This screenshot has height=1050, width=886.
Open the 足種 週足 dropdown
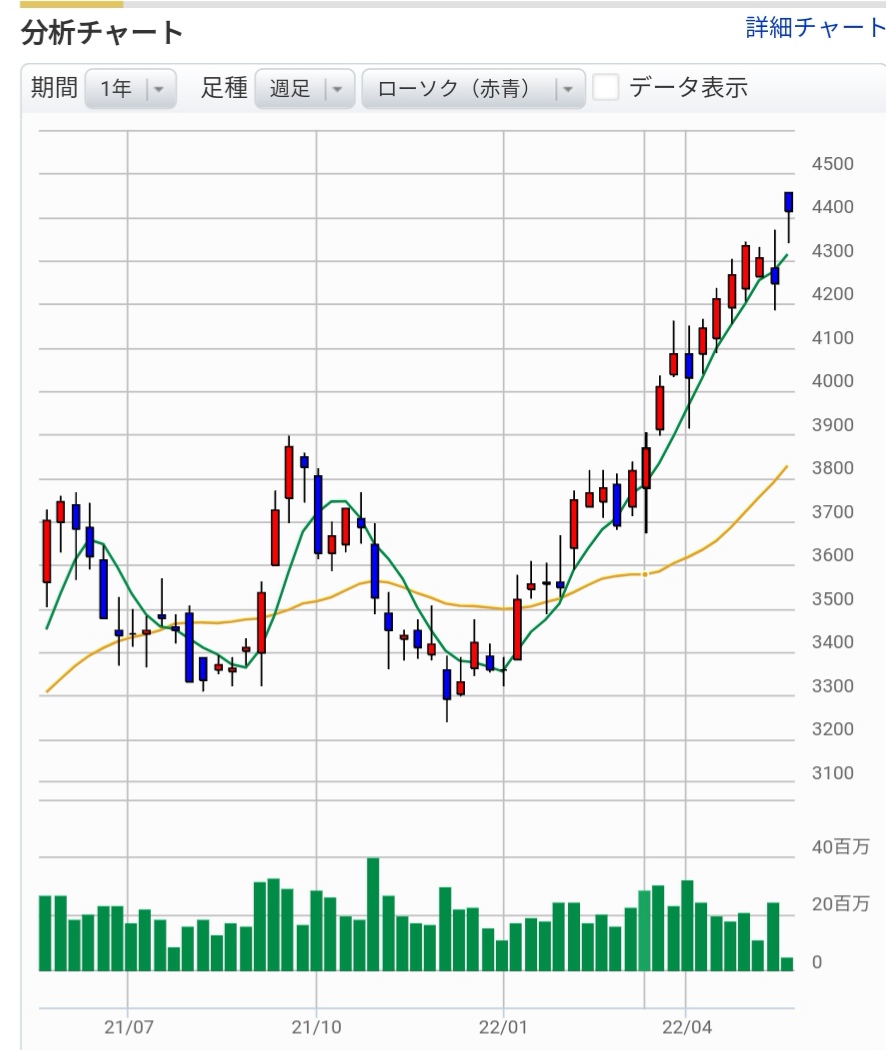(305, 88)
